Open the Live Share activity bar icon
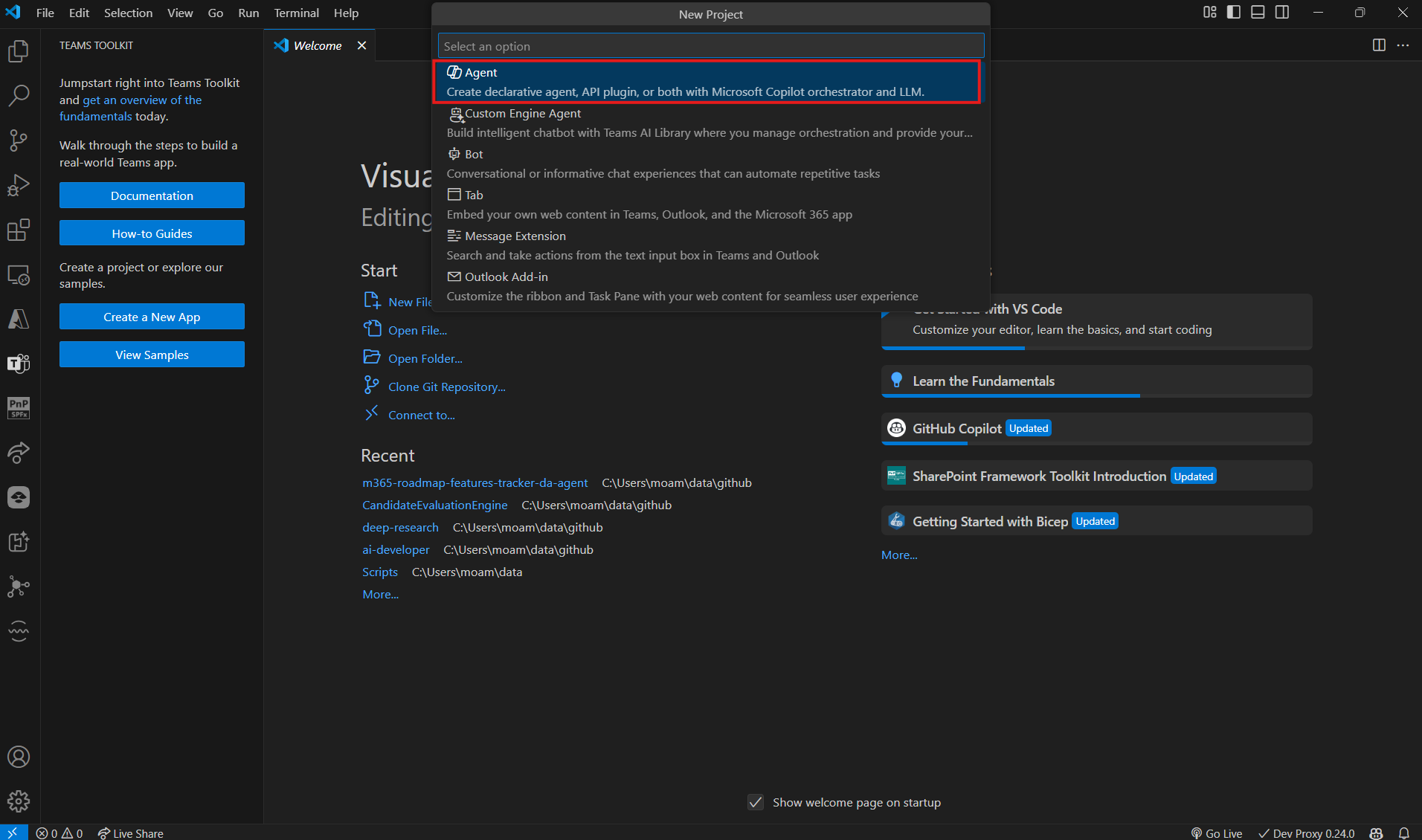 [19, 453]
